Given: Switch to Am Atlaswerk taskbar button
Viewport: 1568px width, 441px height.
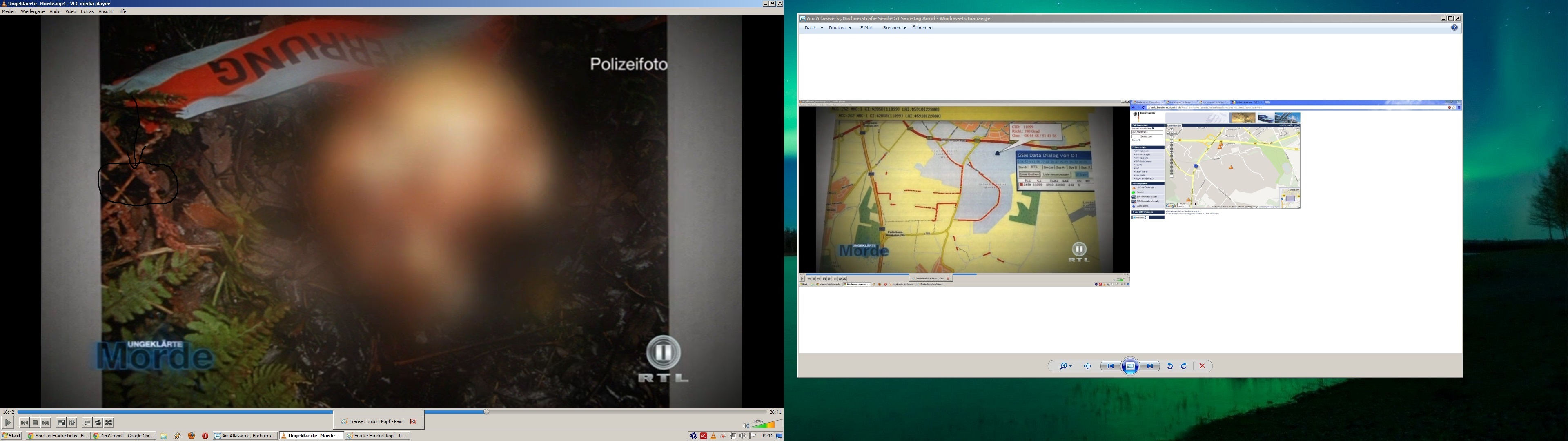Looking at the screenshot, I should pyautogui.click(x=245, y=436).
